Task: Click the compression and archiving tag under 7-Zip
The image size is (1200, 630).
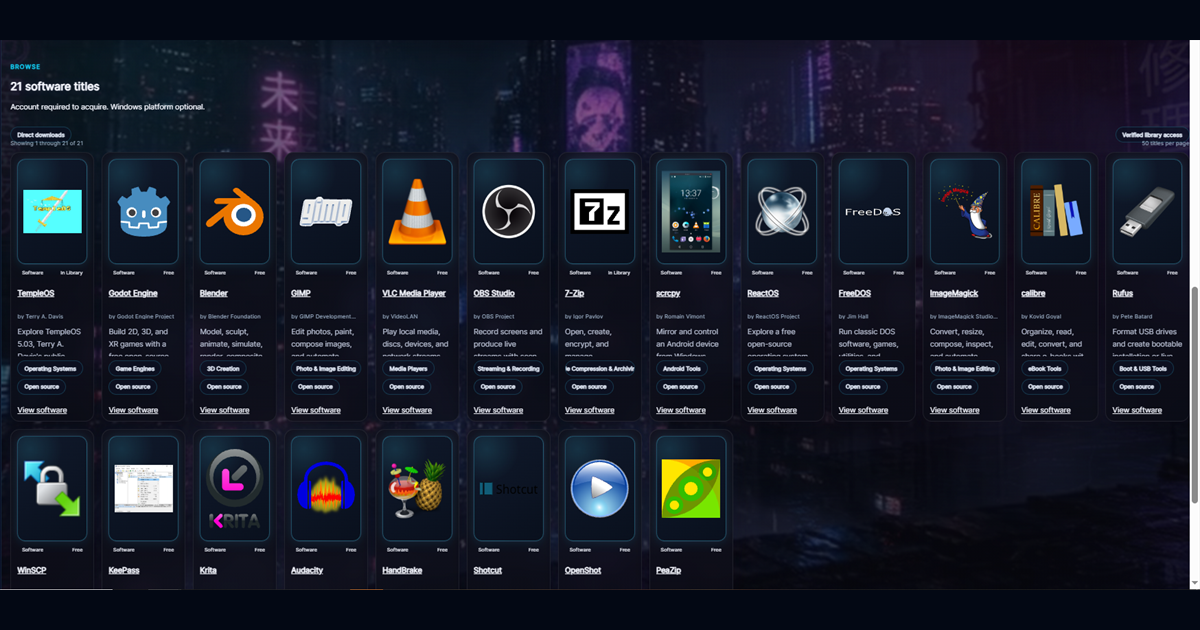Action: click(x=599, y=369)
